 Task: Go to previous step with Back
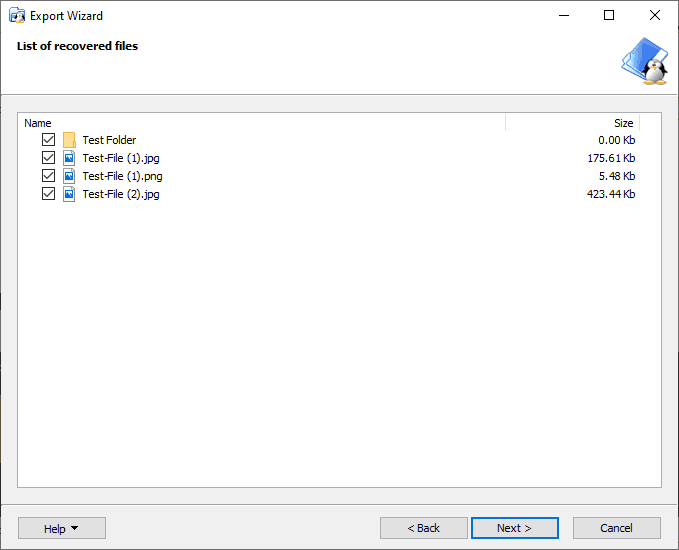click(x=423, y=528)
